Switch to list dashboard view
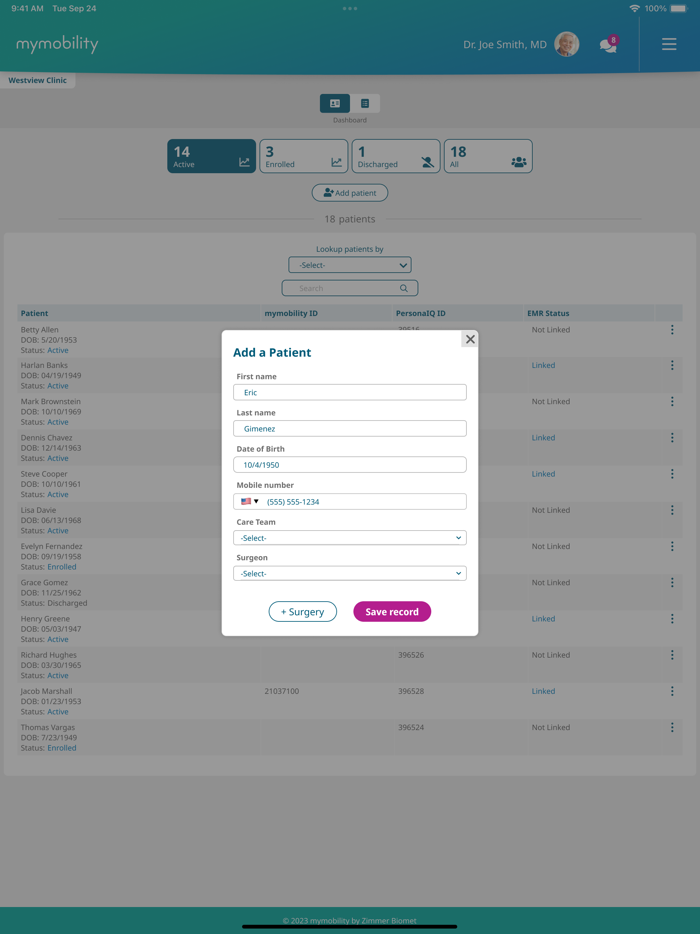 [365, 104]
